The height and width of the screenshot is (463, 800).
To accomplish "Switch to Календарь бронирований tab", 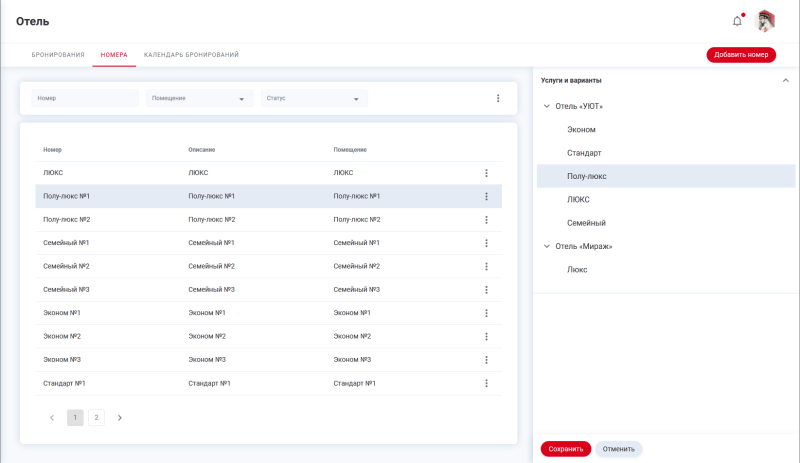I will click(191, 54).
